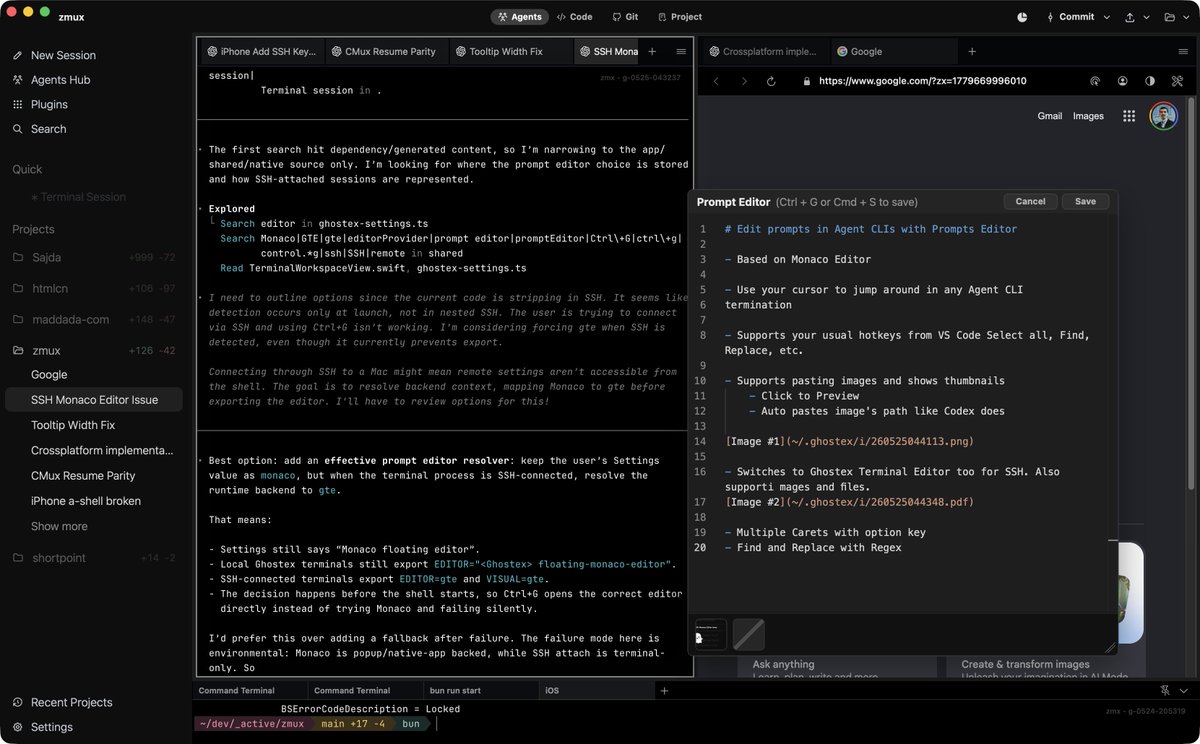1200x744 pixels.
Task: Add new tab in left agent pane
Action: tap(652, 51)
